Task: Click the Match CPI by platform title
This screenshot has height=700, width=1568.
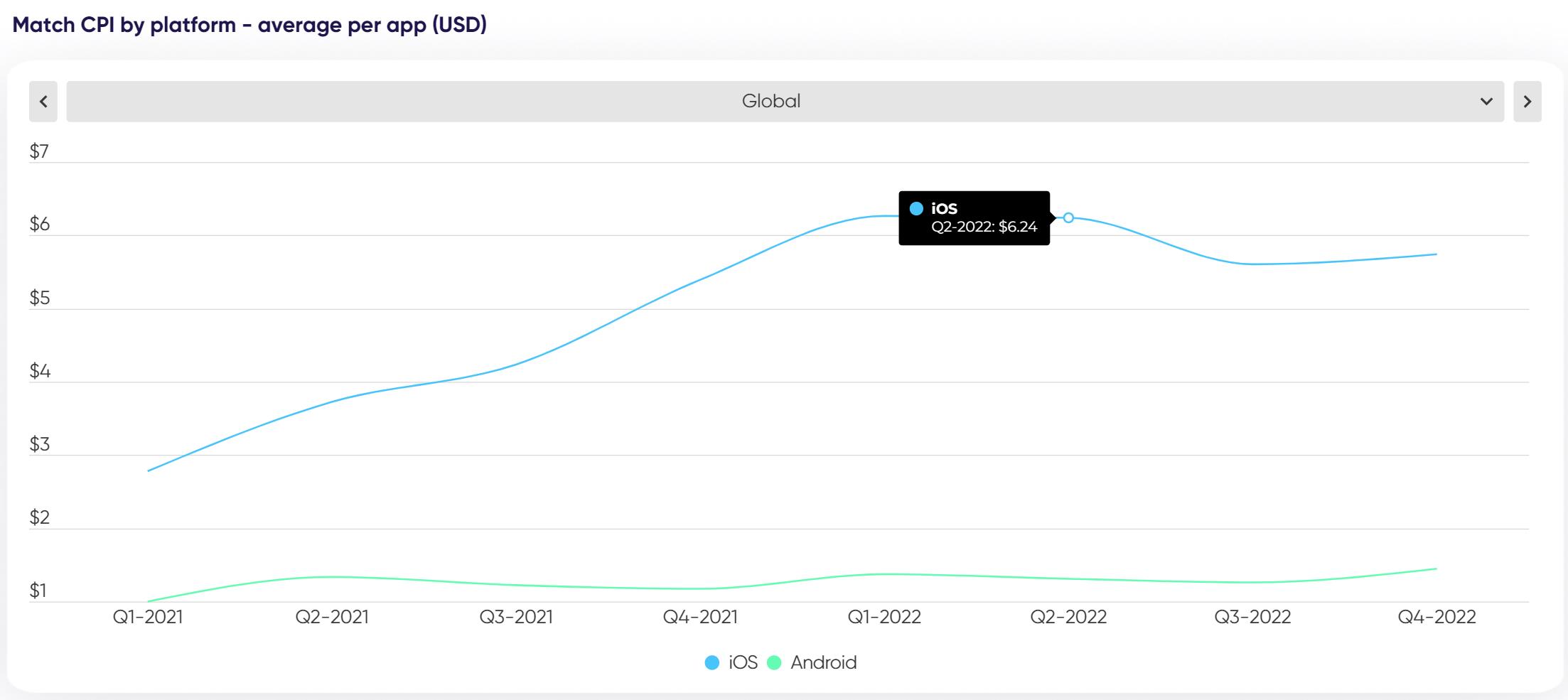Action: click(249, 25)
